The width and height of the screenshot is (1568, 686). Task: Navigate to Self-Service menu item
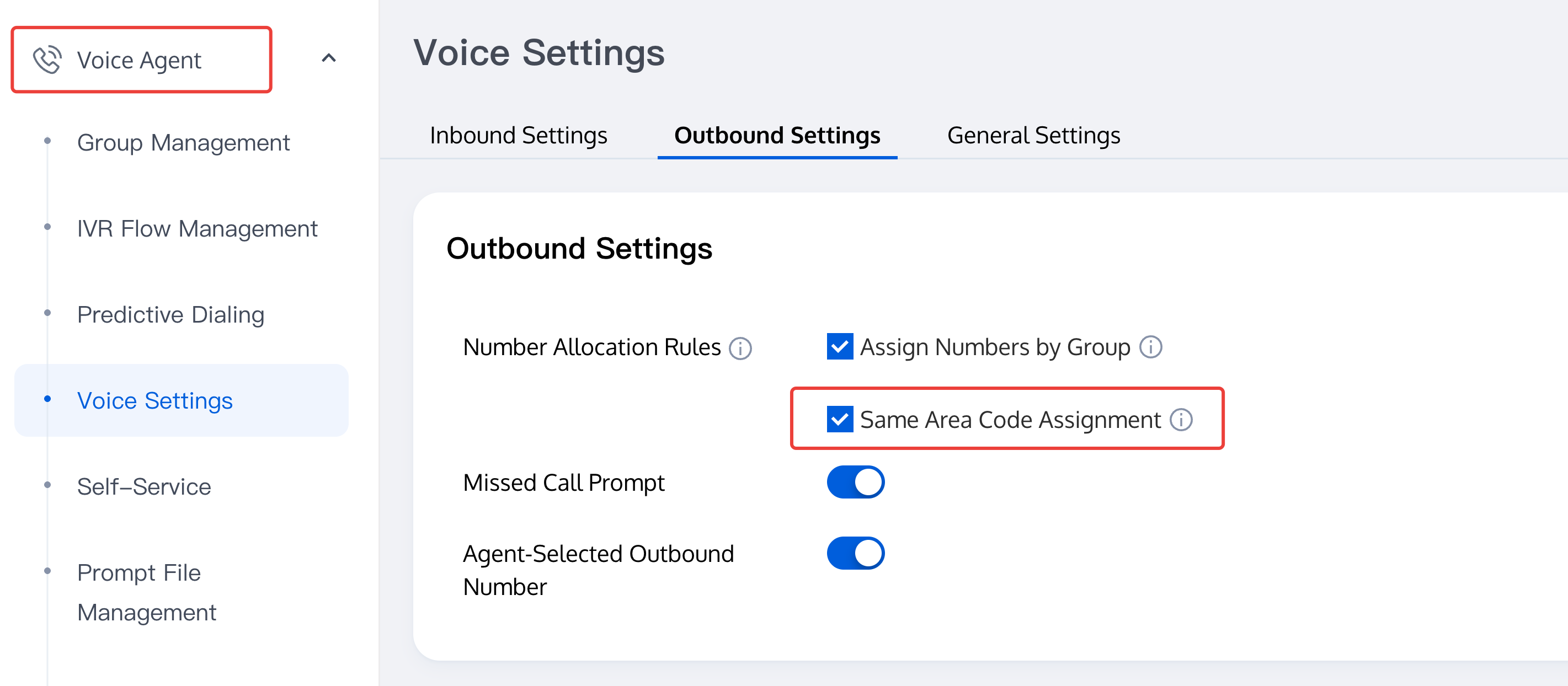pos(143,486)
